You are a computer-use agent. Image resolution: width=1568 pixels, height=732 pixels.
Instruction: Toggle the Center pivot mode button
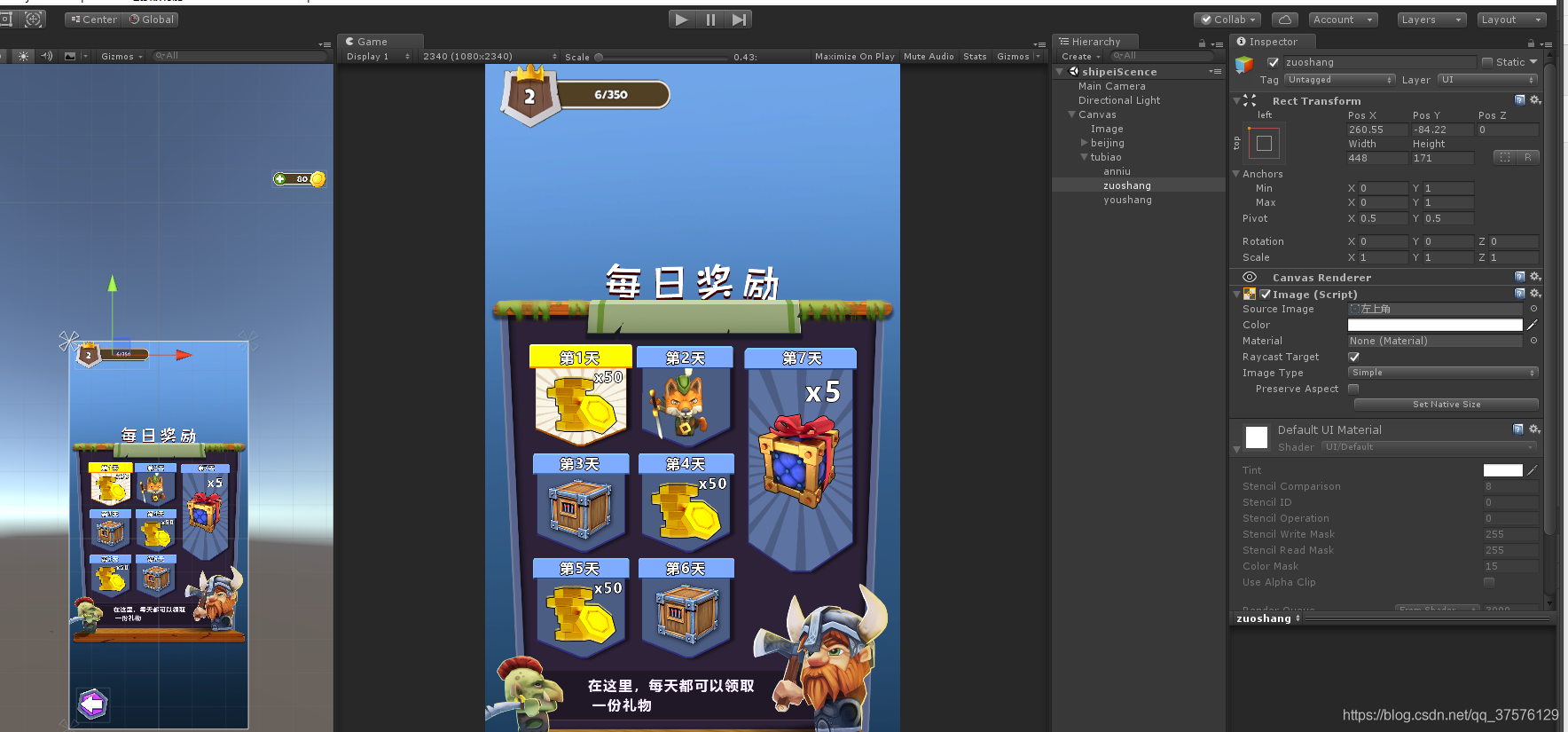tap(94, 20)
